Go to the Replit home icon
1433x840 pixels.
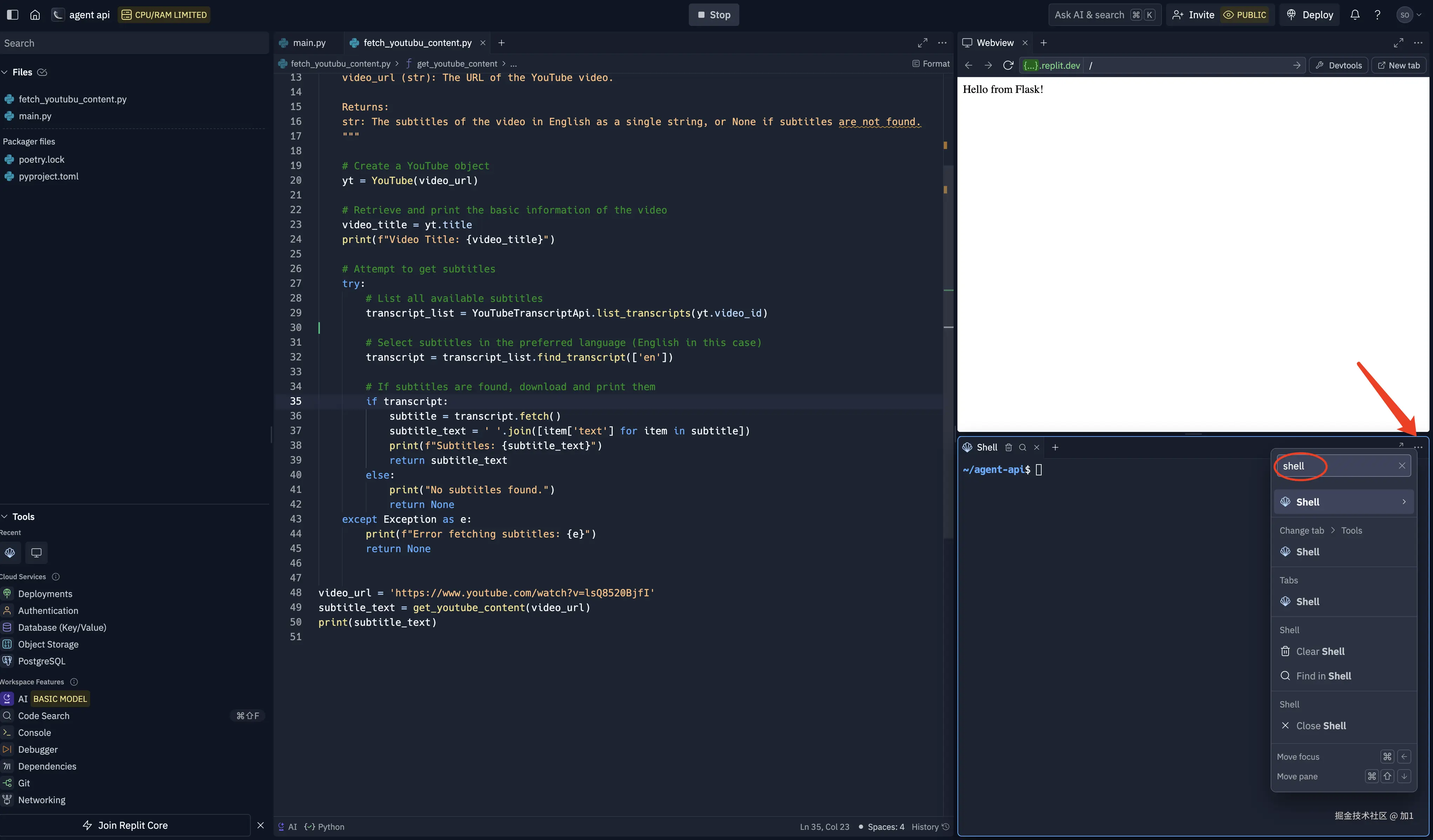tap(35, 15)
